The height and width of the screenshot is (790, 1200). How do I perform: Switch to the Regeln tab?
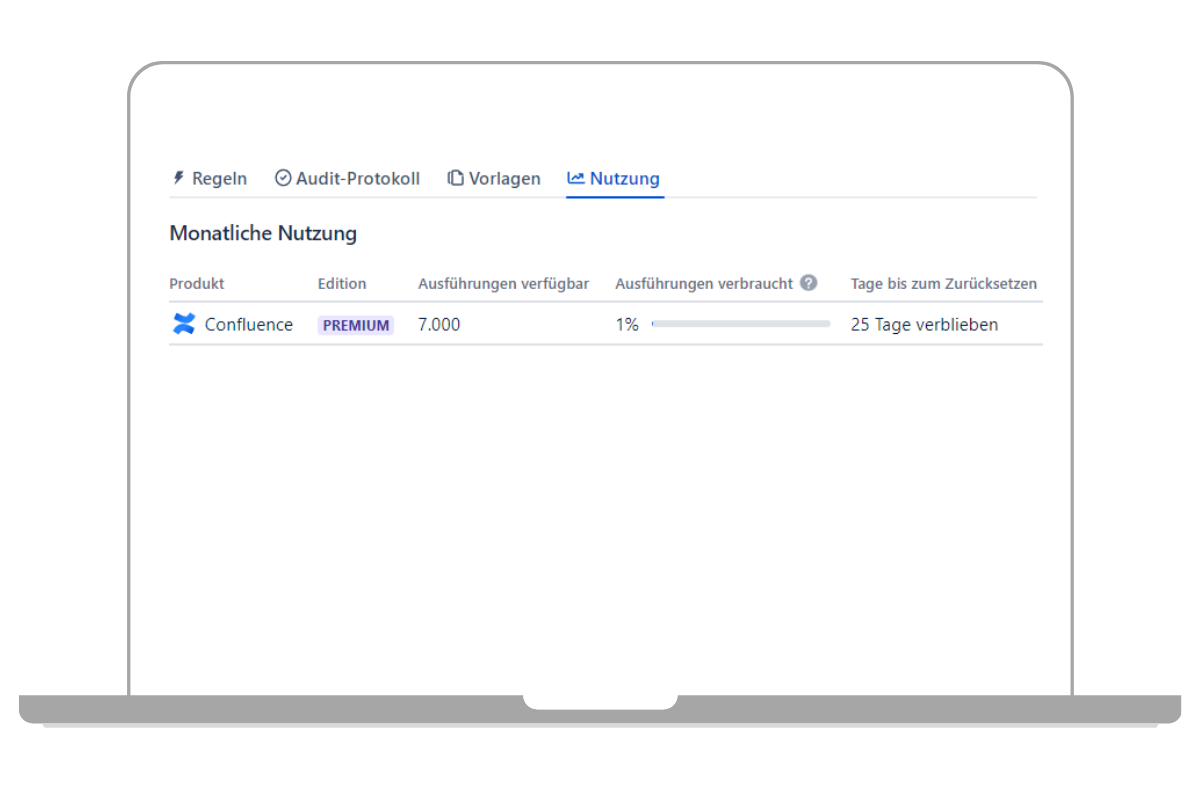[219, 179]
